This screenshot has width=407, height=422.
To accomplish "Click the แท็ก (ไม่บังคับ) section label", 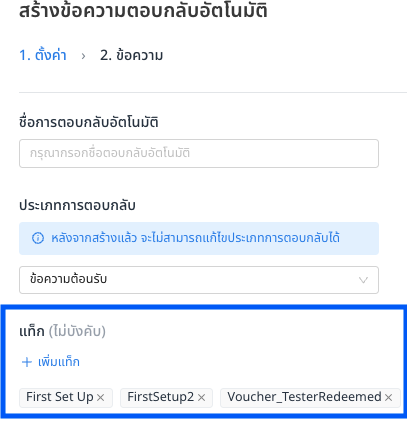I will 62,331.
